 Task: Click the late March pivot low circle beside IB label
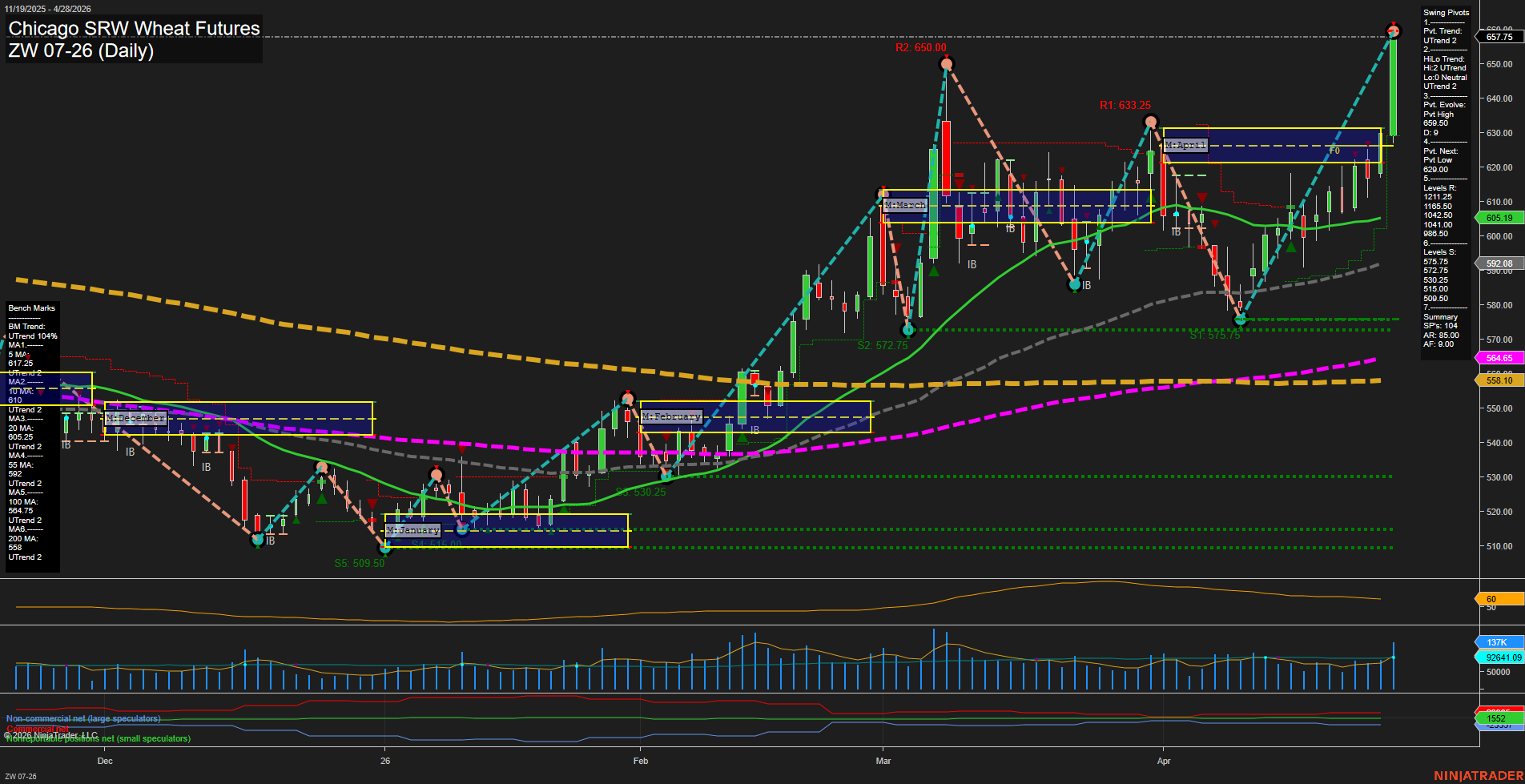tap(1075, 284)
